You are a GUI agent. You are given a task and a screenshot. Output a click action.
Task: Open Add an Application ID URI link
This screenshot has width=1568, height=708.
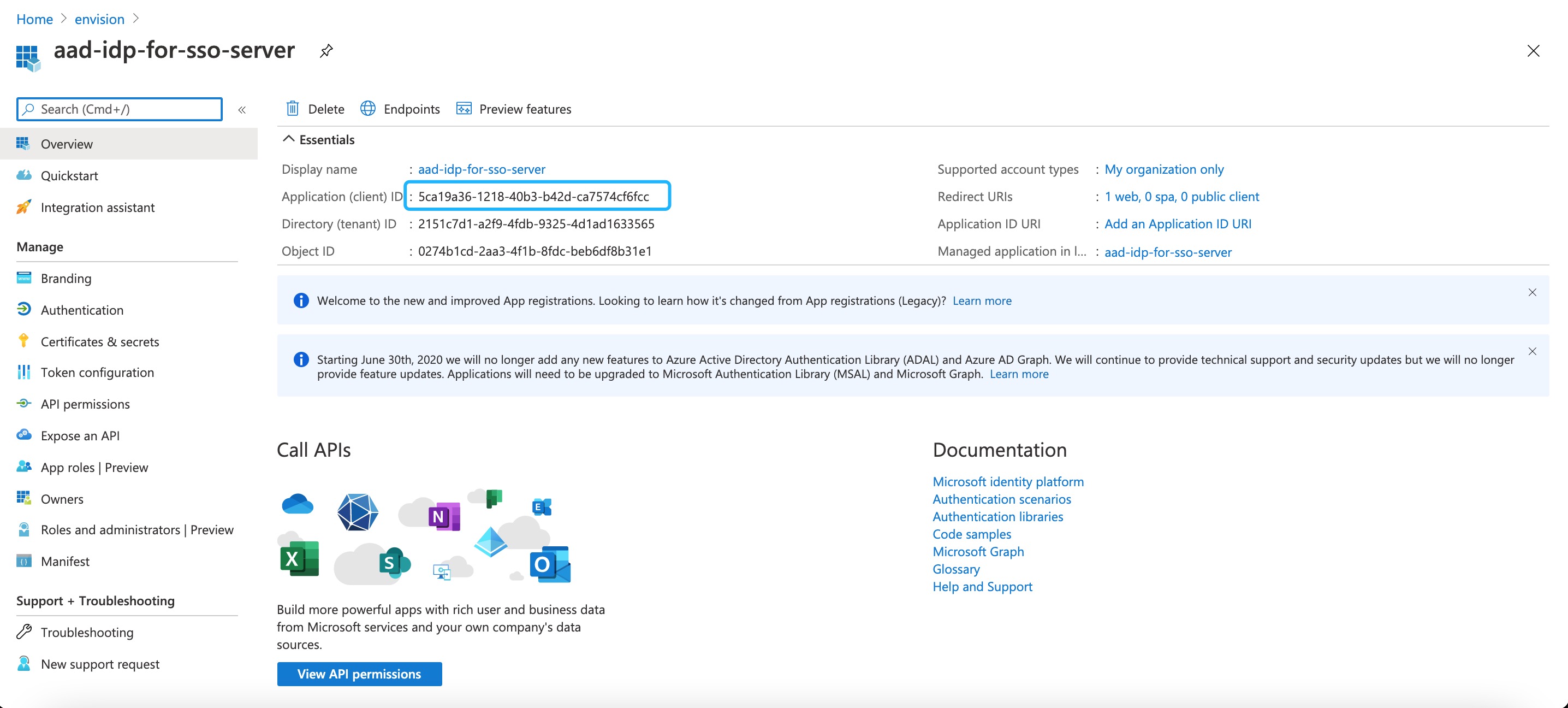coord(1177,223)
